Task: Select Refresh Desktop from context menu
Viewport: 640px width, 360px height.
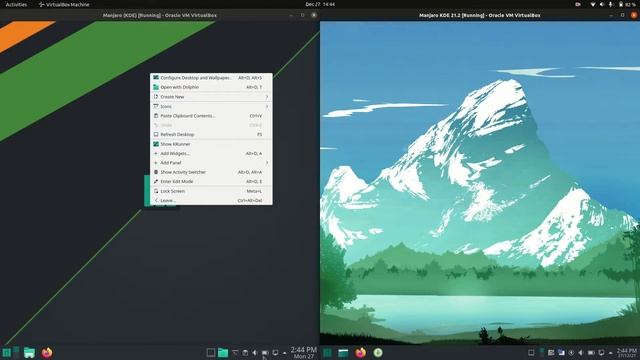Action: pyautogui.click(x=211, y=134)
